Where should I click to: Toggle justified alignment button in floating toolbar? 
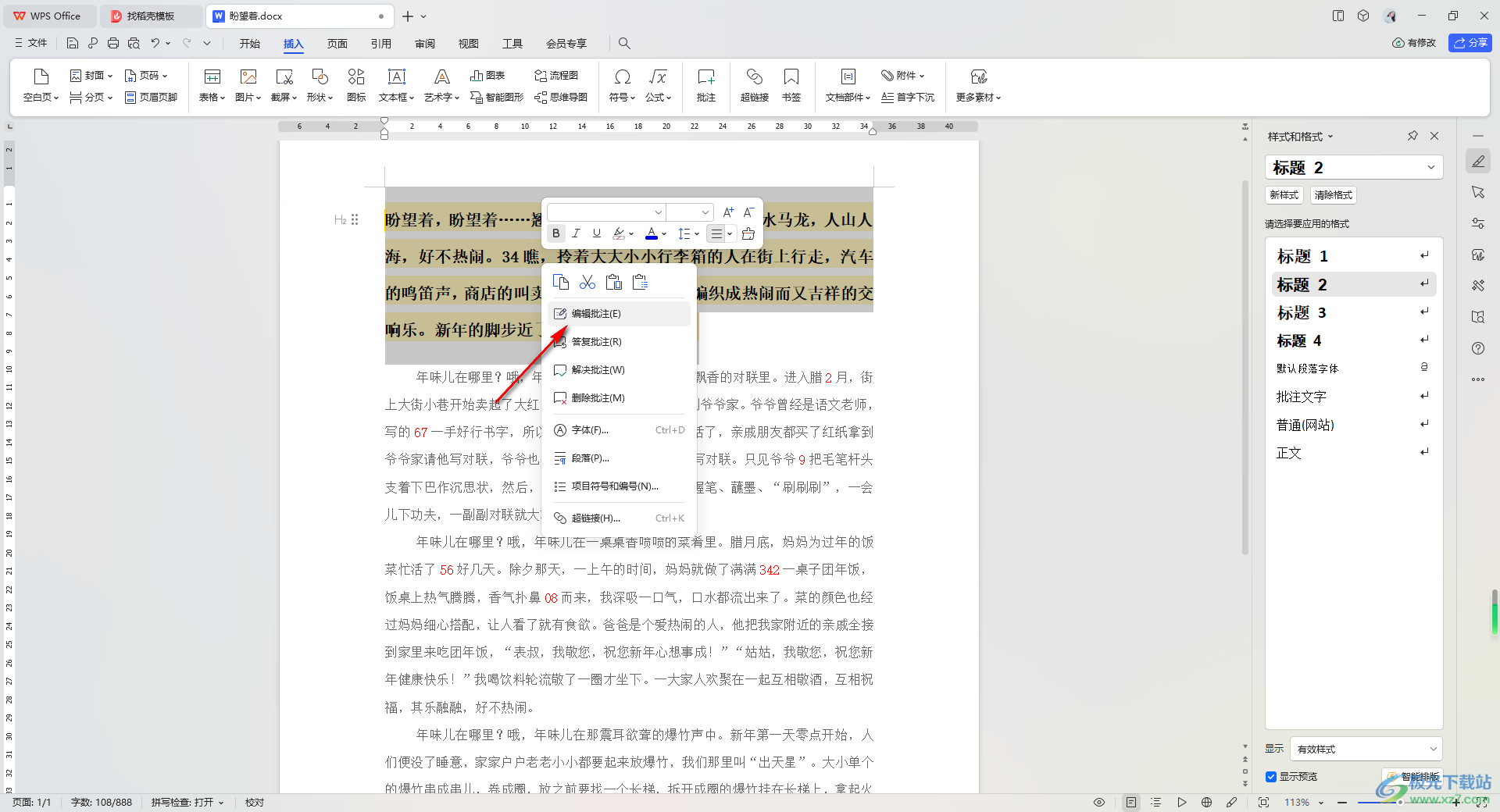[716, 233]
